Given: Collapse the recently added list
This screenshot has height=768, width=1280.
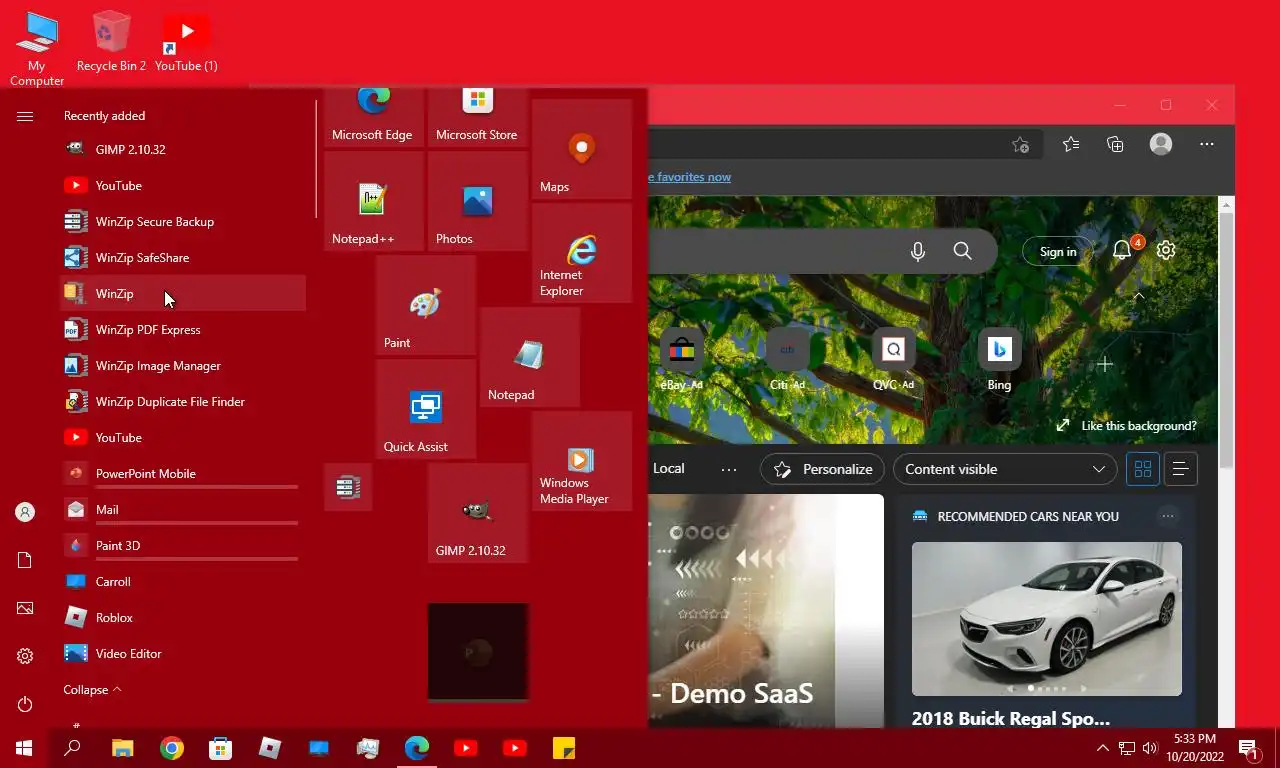Looking at the screenshot, I should [x=92, y=690].
